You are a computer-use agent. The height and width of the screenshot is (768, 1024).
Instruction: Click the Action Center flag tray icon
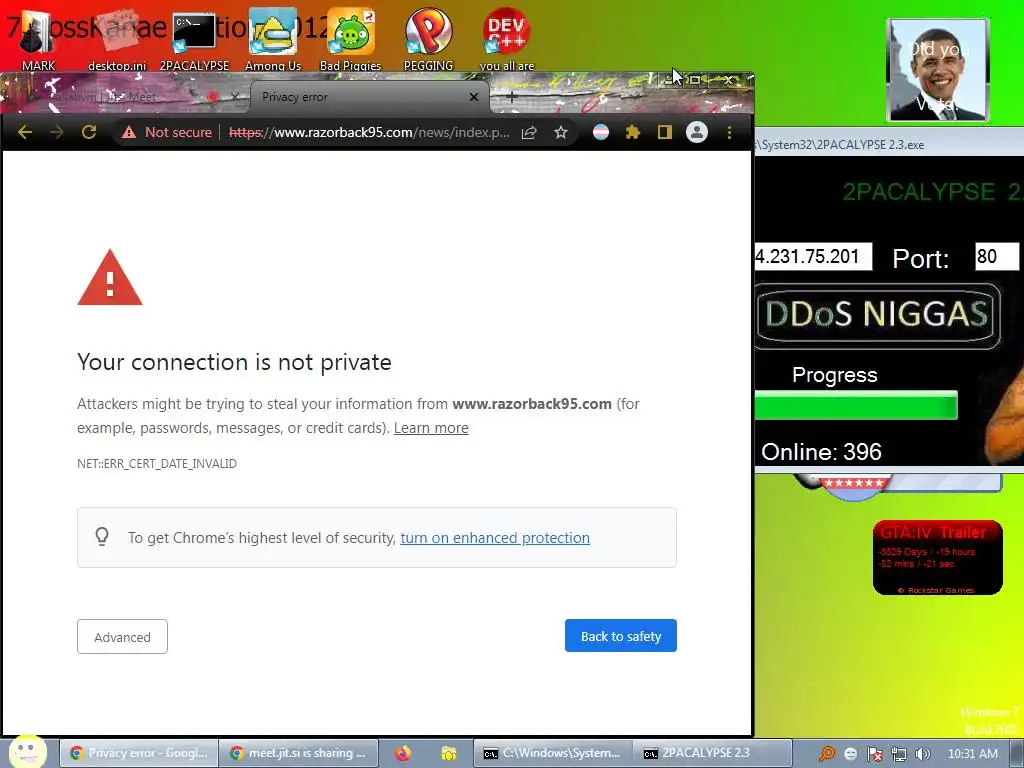point(874,754)
